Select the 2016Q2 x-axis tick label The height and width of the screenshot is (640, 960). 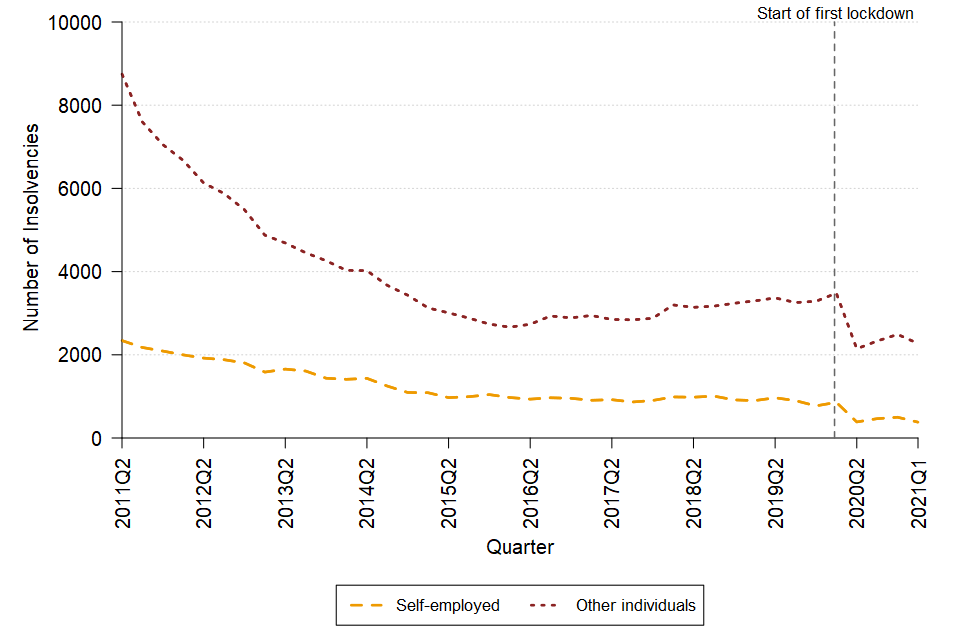coord(530,488)
